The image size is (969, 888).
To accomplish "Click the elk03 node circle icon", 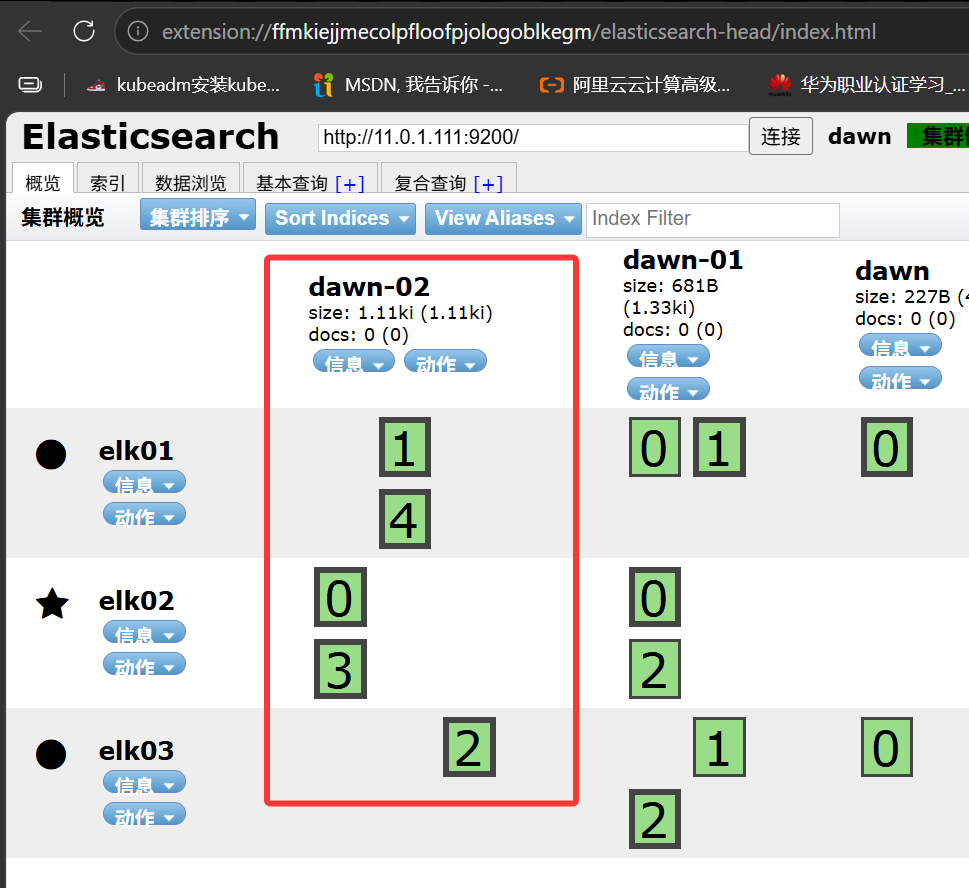I will tap(51, 755).
